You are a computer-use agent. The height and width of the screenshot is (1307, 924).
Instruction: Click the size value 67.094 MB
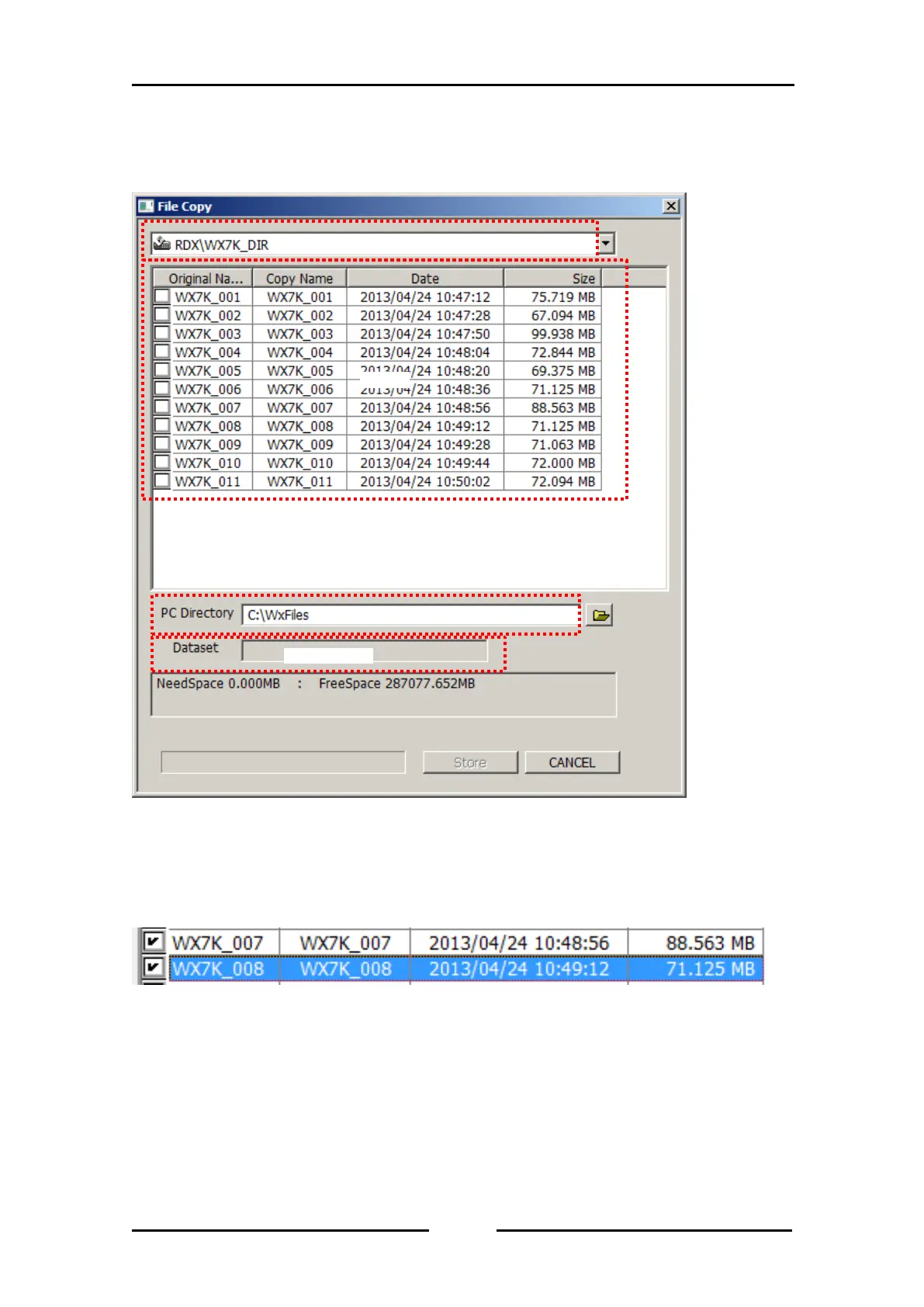click(x=563, y=315)
